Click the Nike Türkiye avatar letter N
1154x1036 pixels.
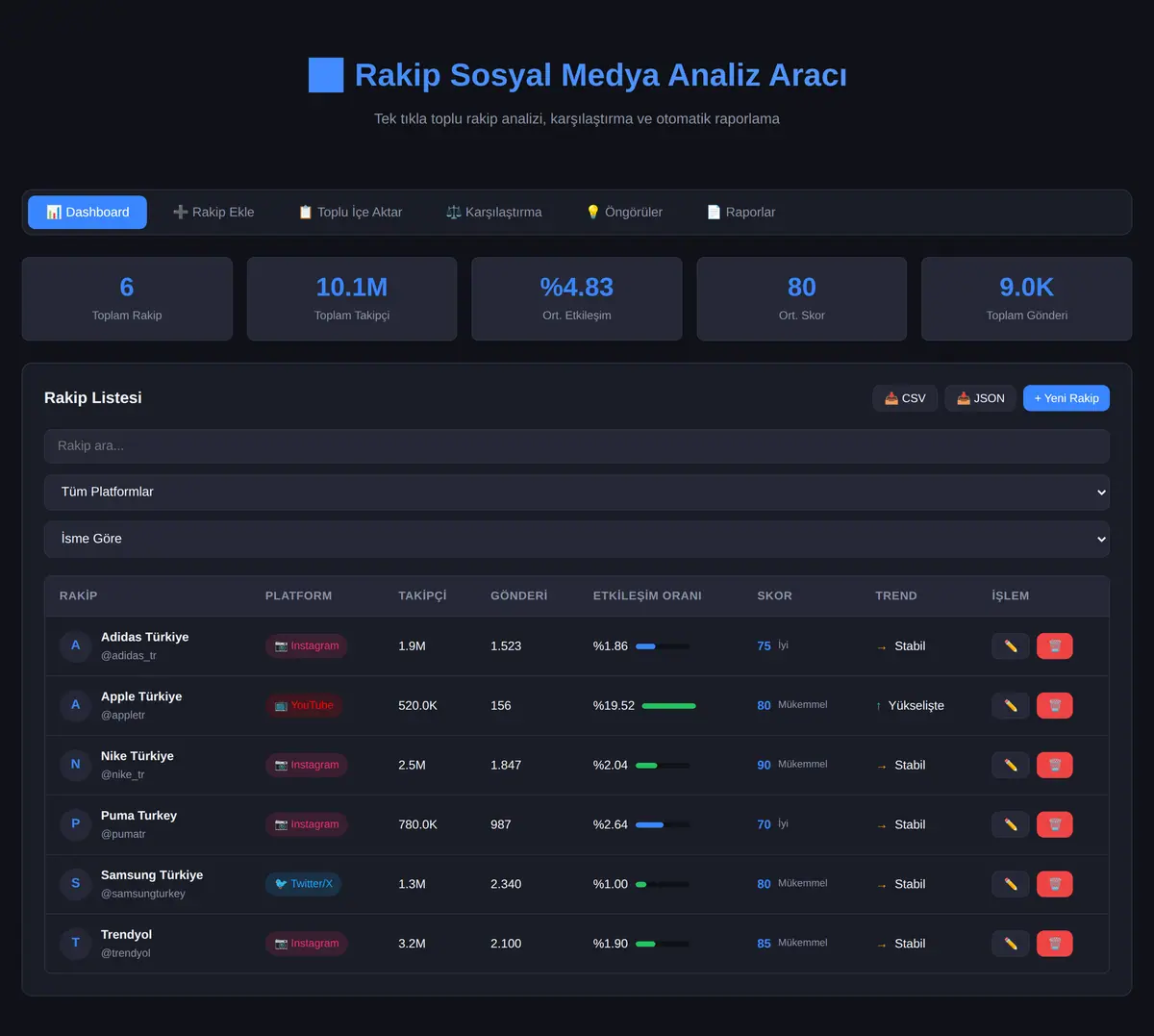click(76, 765)
